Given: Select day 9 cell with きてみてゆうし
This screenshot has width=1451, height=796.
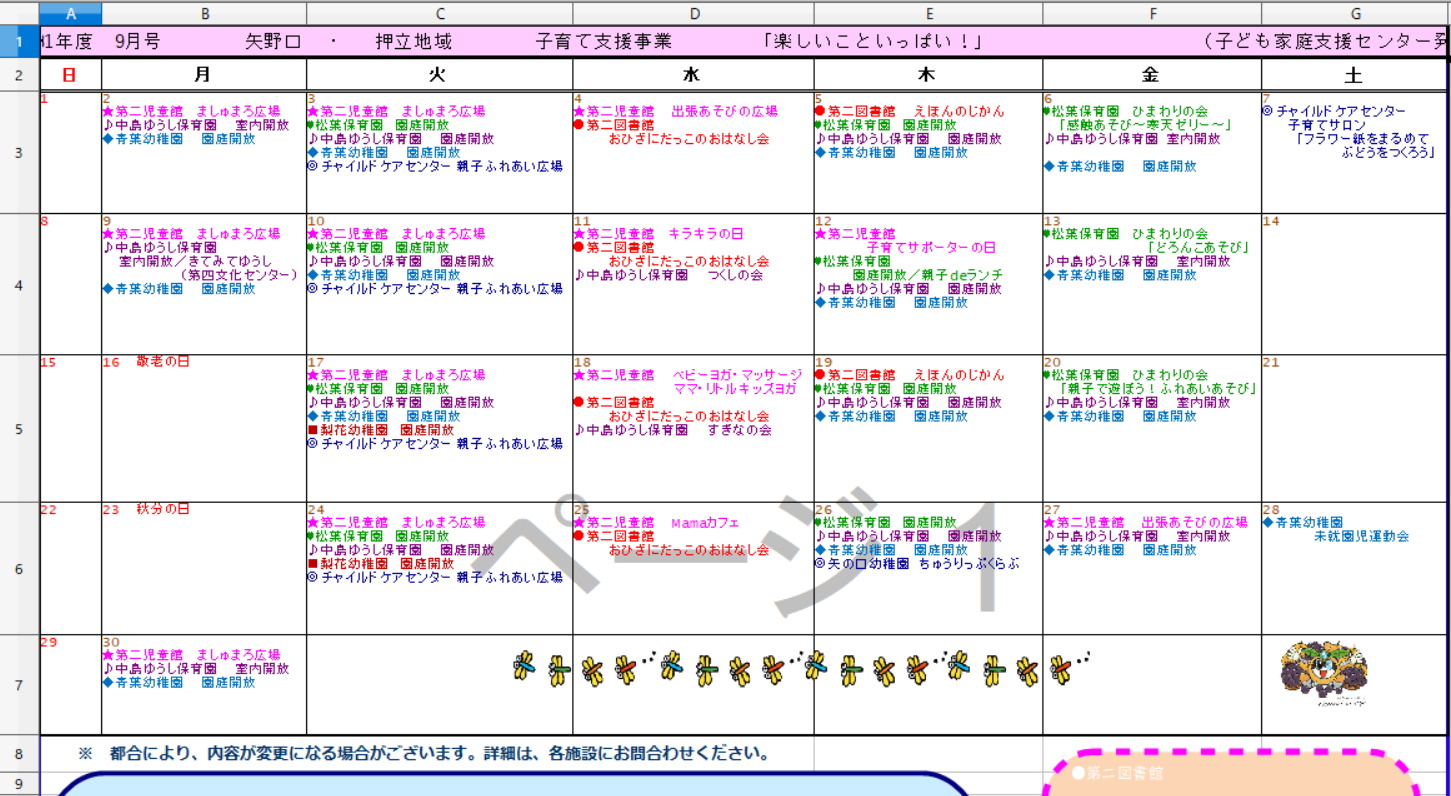Looking at the screenshot, I should coord(204,284).
